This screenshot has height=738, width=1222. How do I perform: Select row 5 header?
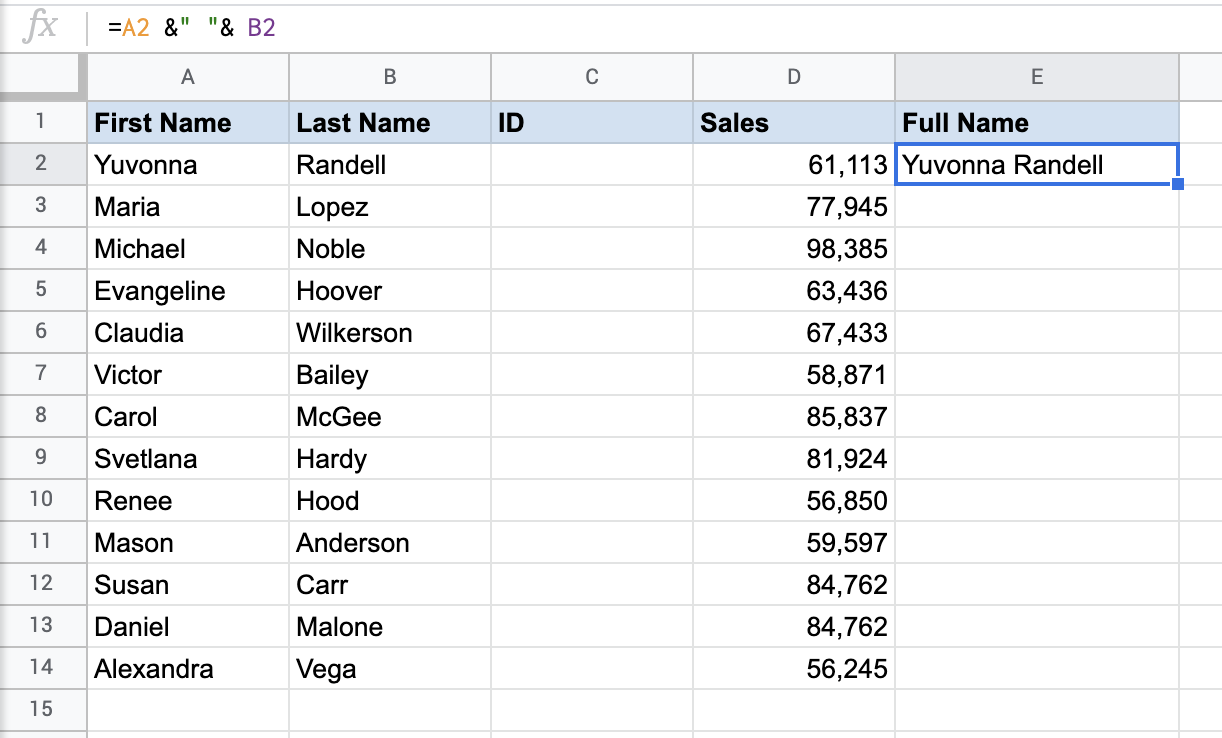click(x=41, y=290)
